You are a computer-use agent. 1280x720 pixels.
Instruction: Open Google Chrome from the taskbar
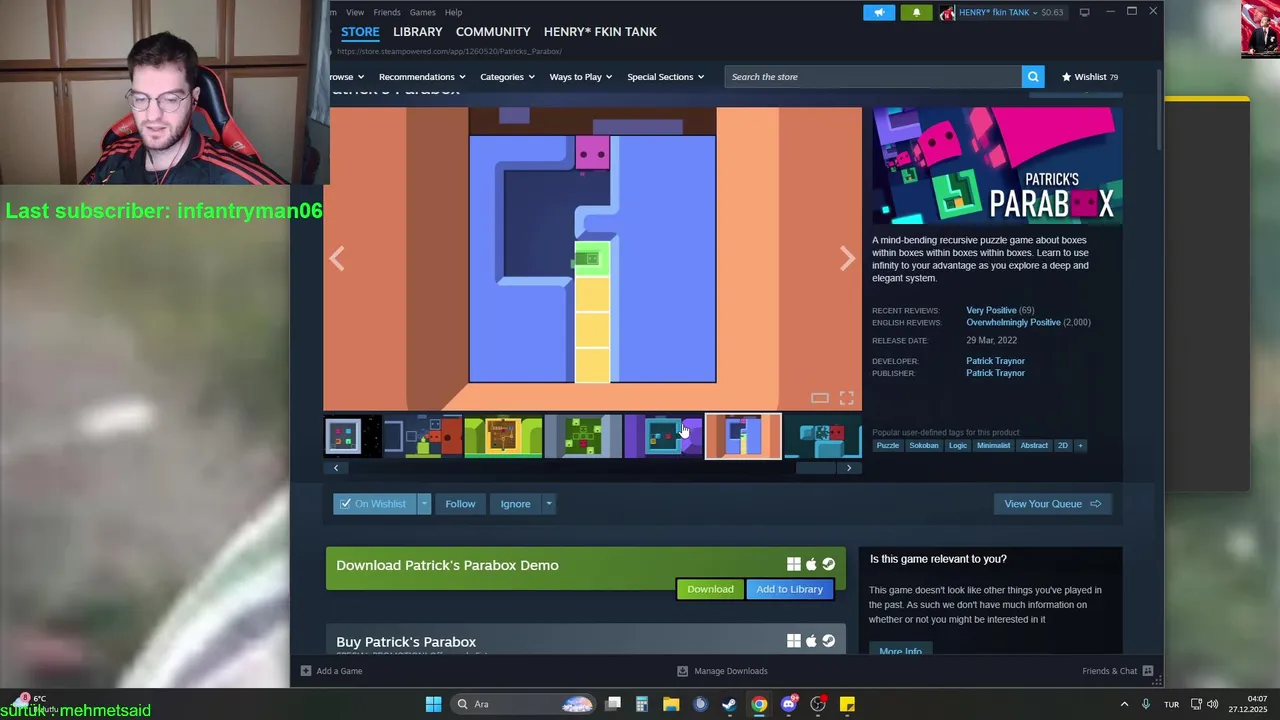tap(759, 704)
